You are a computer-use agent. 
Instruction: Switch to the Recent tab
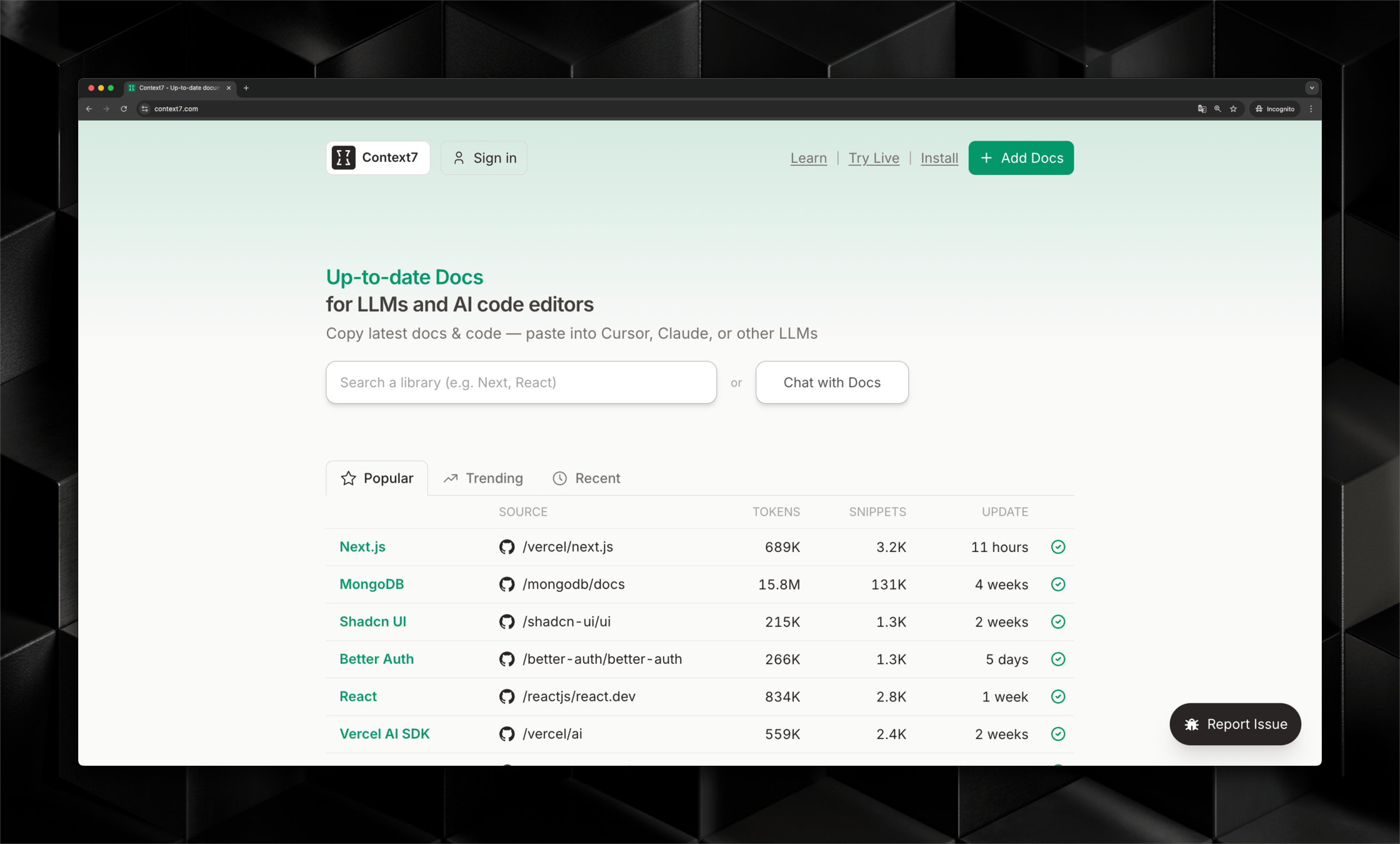pyautogui.click(x=586, y=478)
